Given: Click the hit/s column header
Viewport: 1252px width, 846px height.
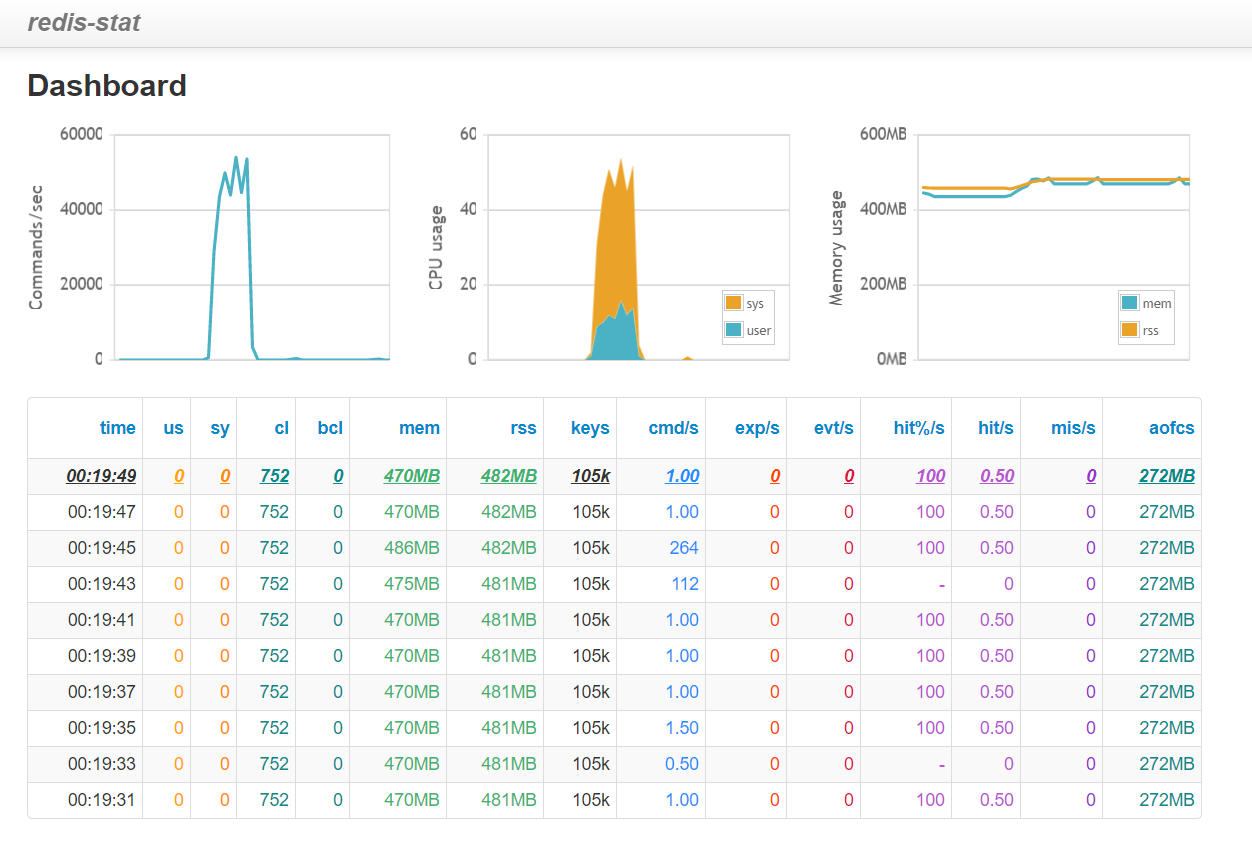Looking at the screenshot, I should click(x=996, y=428).
